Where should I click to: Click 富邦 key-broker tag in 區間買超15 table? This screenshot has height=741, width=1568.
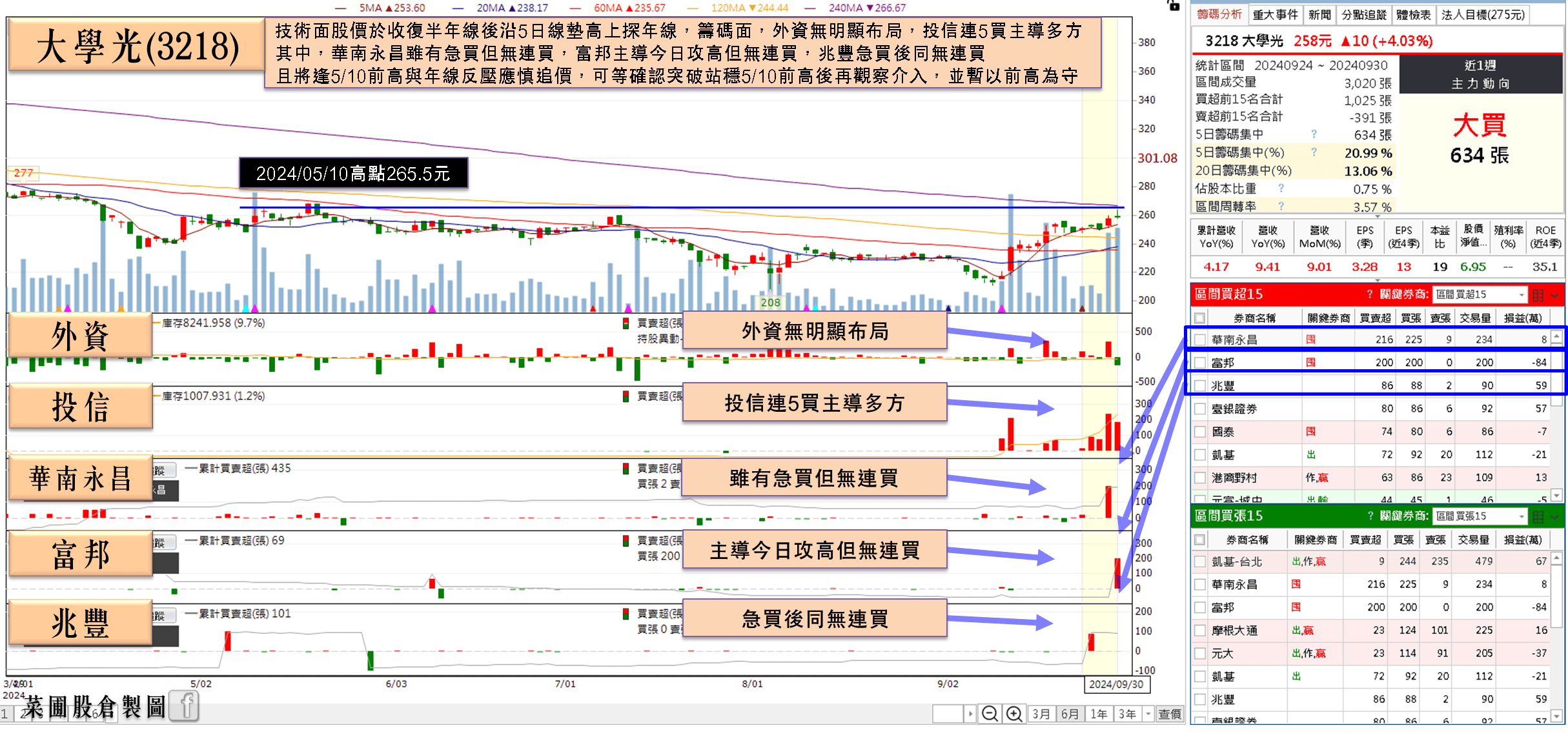(1310, 363)
